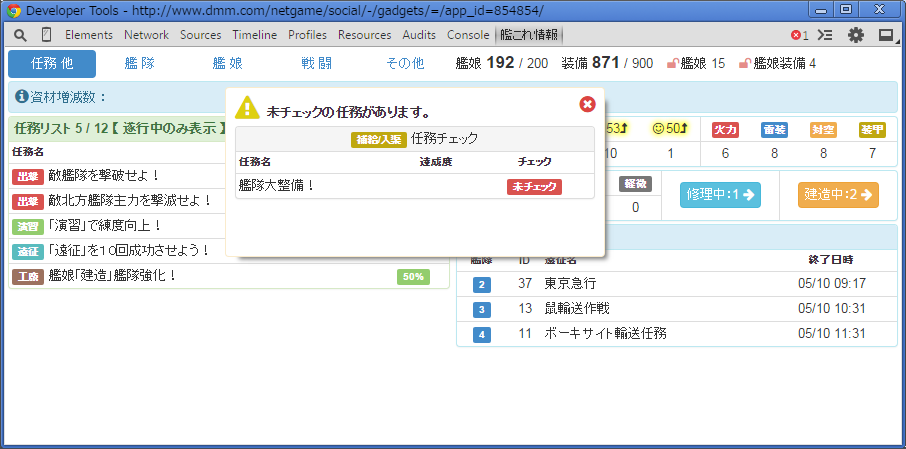The width and height of the screenshot is (906, 449).
Task: Click the 装備 871 / 900 counter
Action: 607,64
